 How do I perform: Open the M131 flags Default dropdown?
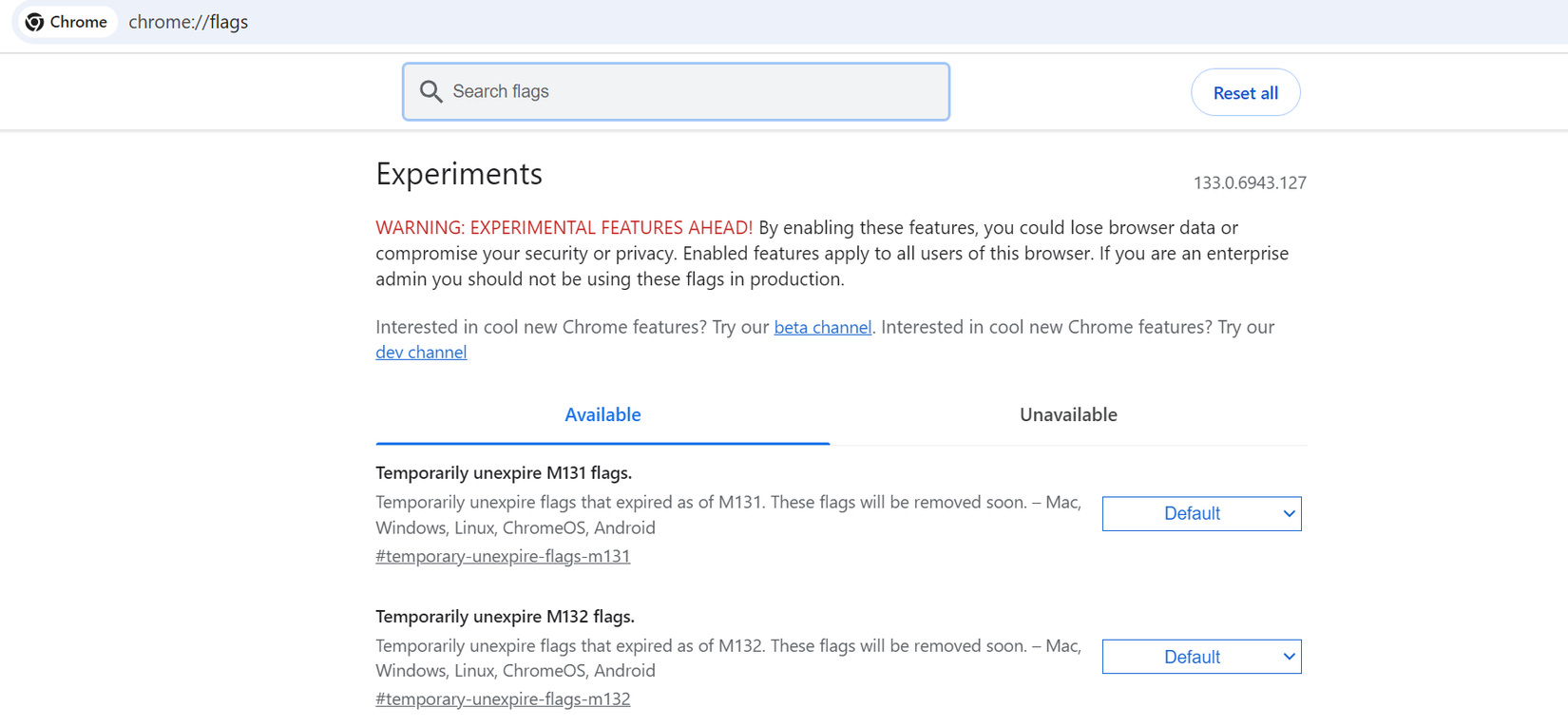pyautogui.click(x=1192, y=514)
